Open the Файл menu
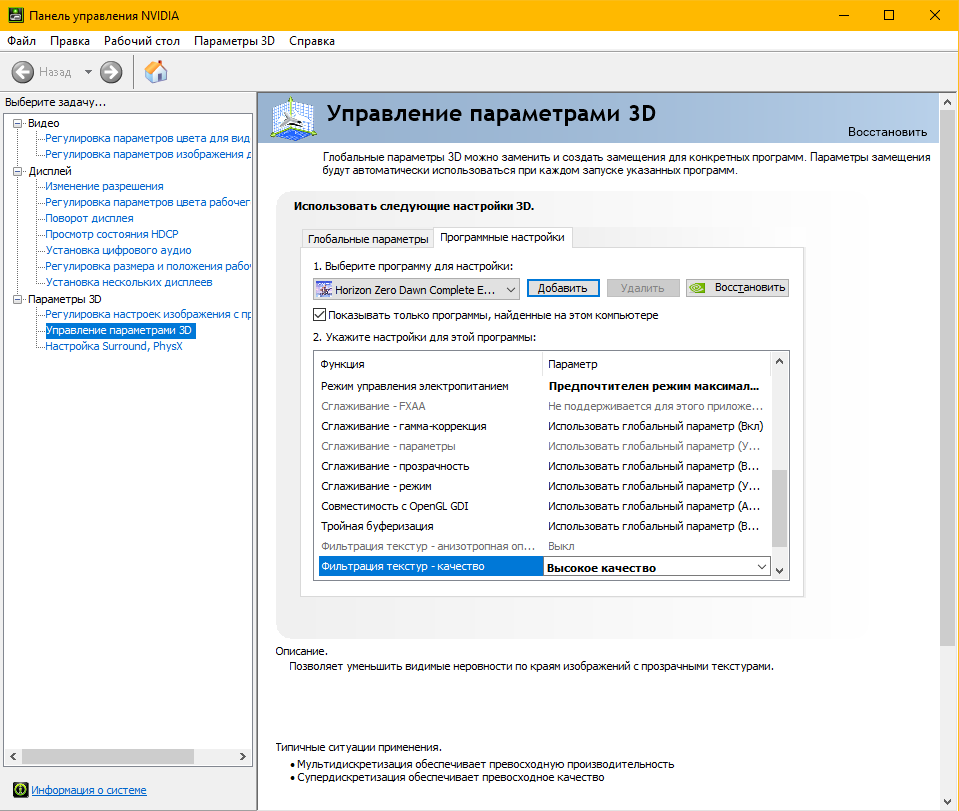The image size is (959, 811). 21,41
